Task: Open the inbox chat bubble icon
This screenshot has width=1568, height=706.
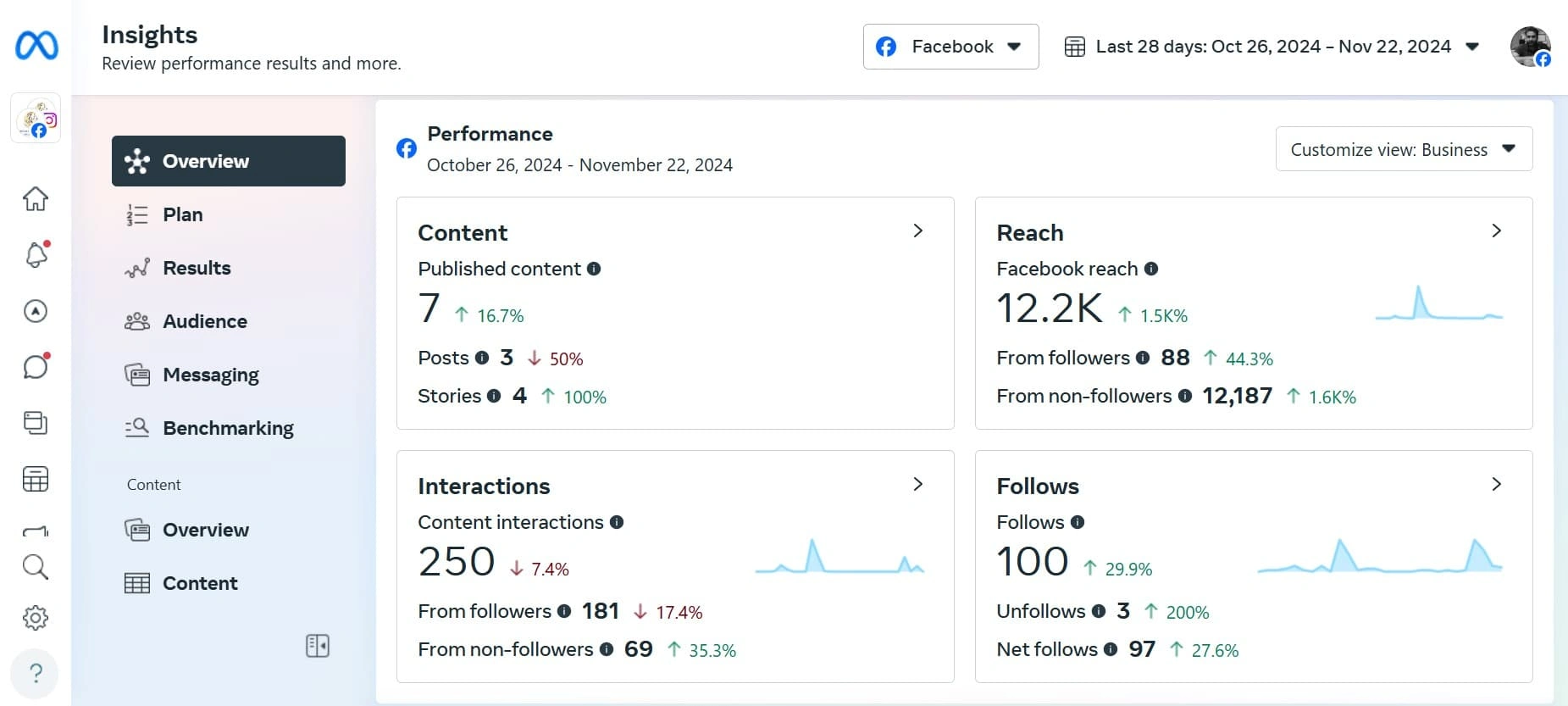Action: point(36,367)
